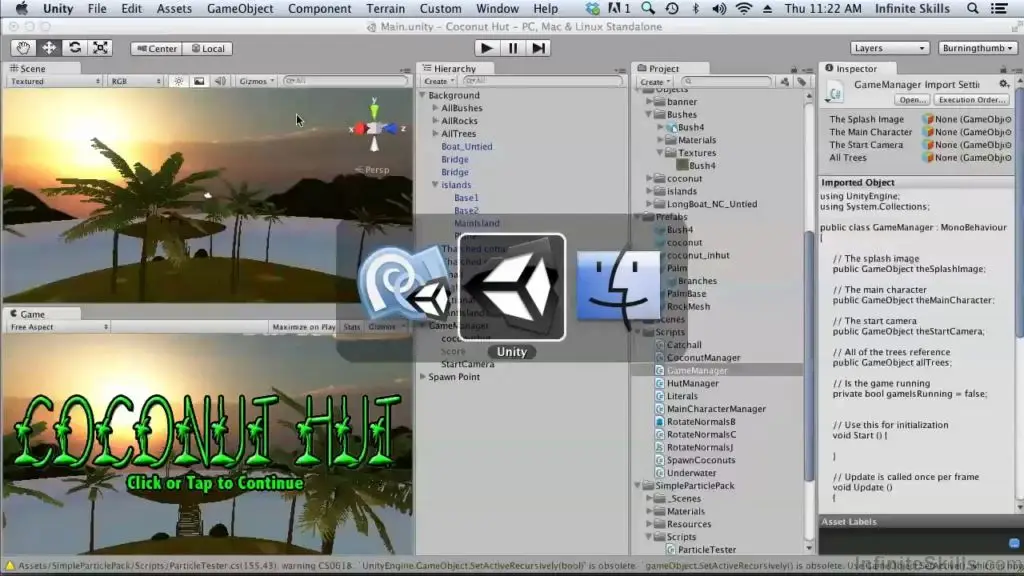Click the scene orientation gizmo
Screen dimensions: 1024x576
click(x=374, y=127)
